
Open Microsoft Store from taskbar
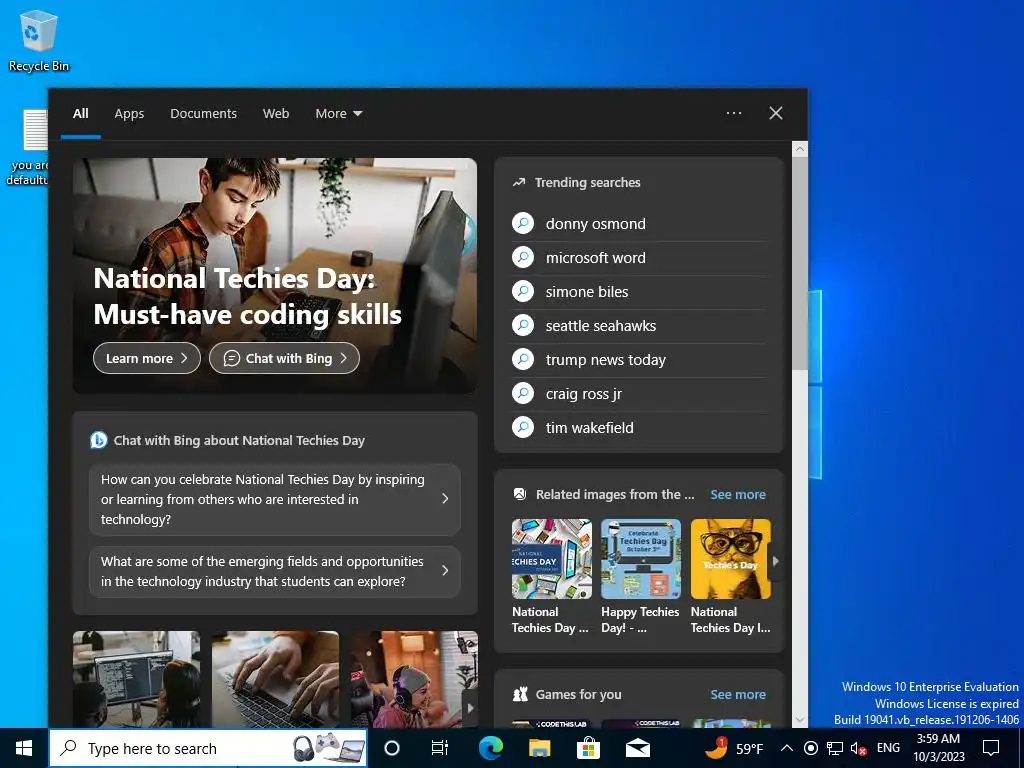[x=588, y=748]
